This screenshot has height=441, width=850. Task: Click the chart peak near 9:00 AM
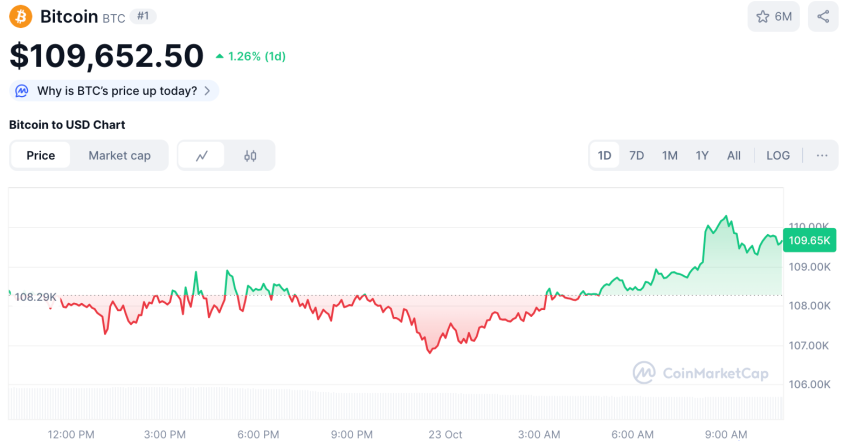click(727, 216)
